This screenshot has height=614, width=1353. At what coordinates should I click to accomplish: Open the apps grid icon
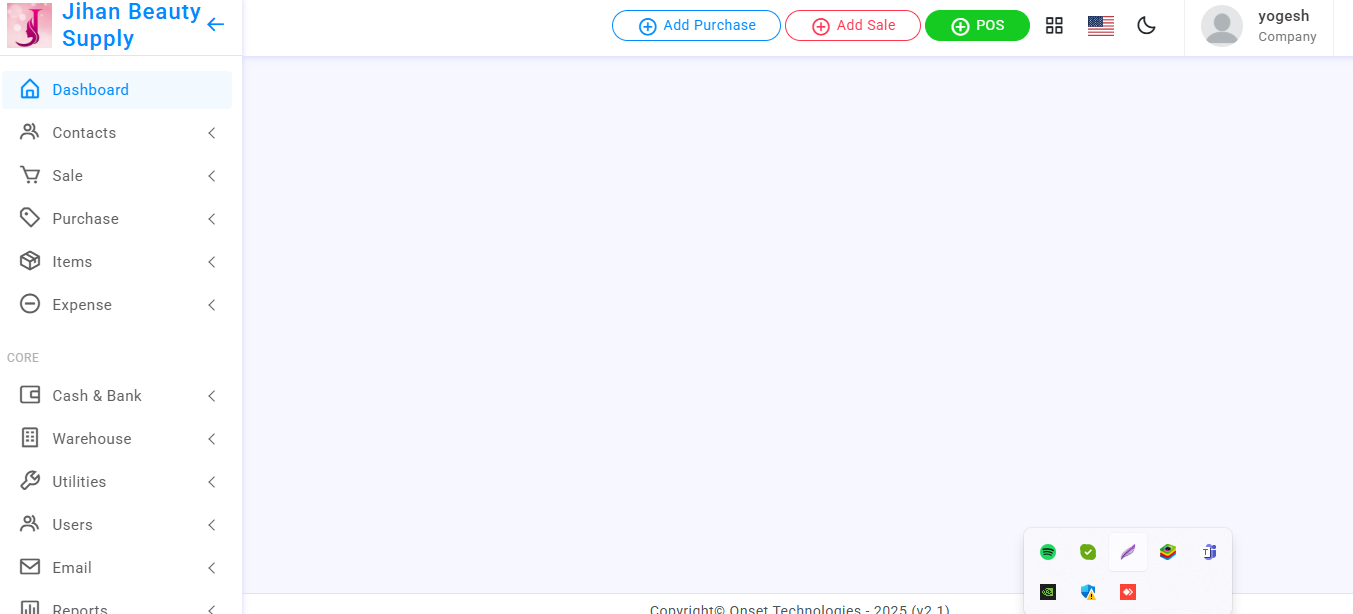click(1054, 26)
